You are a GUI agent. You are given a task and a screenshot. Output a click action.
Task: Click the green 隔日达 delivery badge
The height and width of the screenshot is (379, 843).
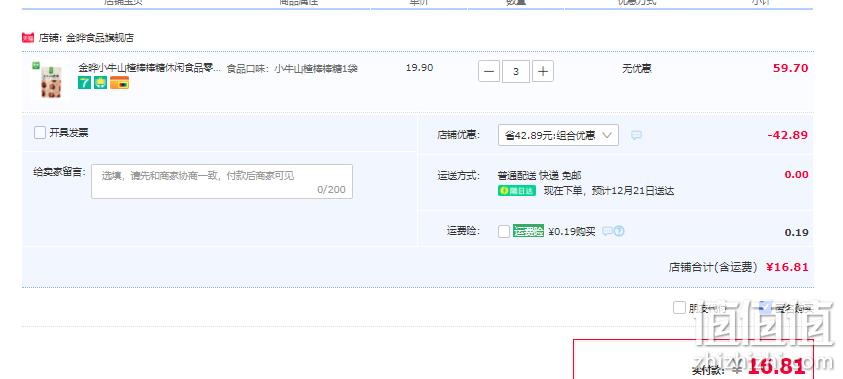(517, 191)
